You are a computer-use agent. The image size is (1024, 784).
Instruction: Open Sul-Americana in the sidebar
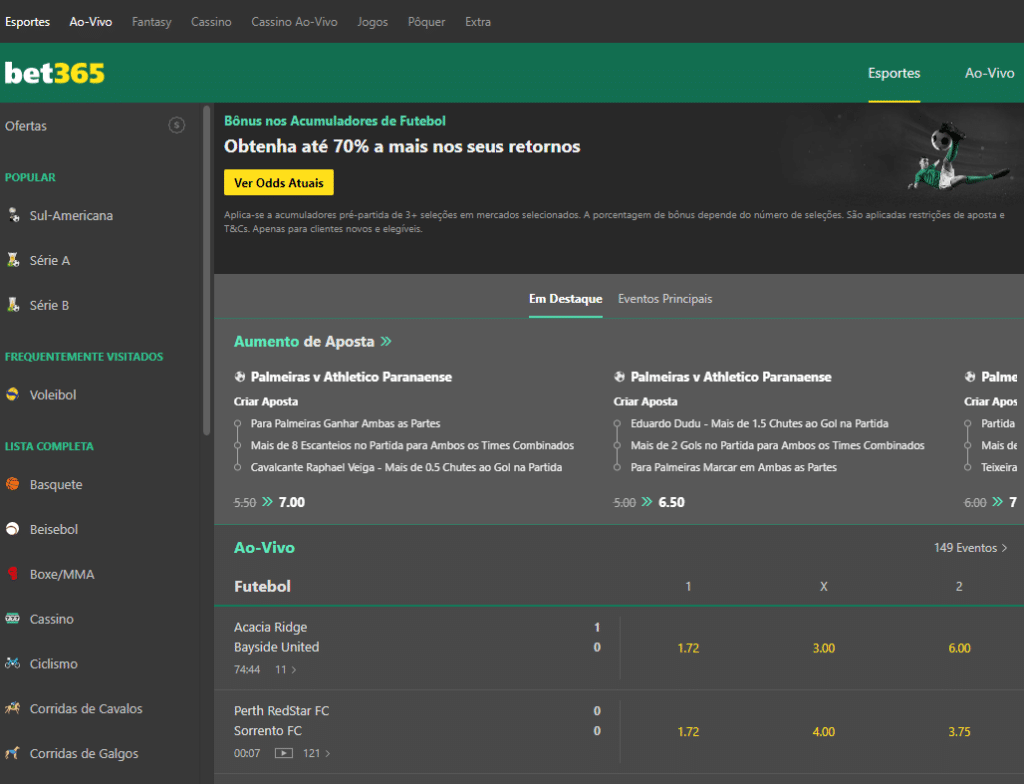pyautogui.click(x=98, y=215)
